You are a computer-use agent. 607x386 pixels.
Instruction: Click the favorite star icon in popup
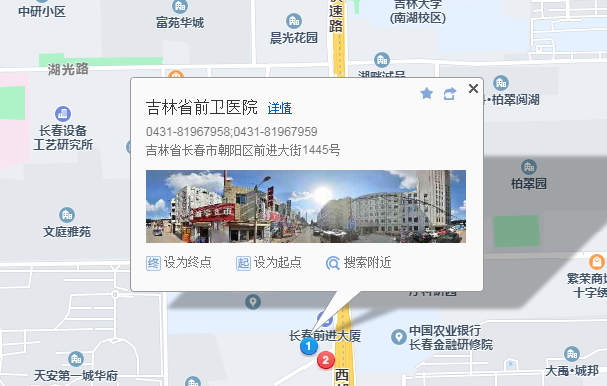click(427, 93)
